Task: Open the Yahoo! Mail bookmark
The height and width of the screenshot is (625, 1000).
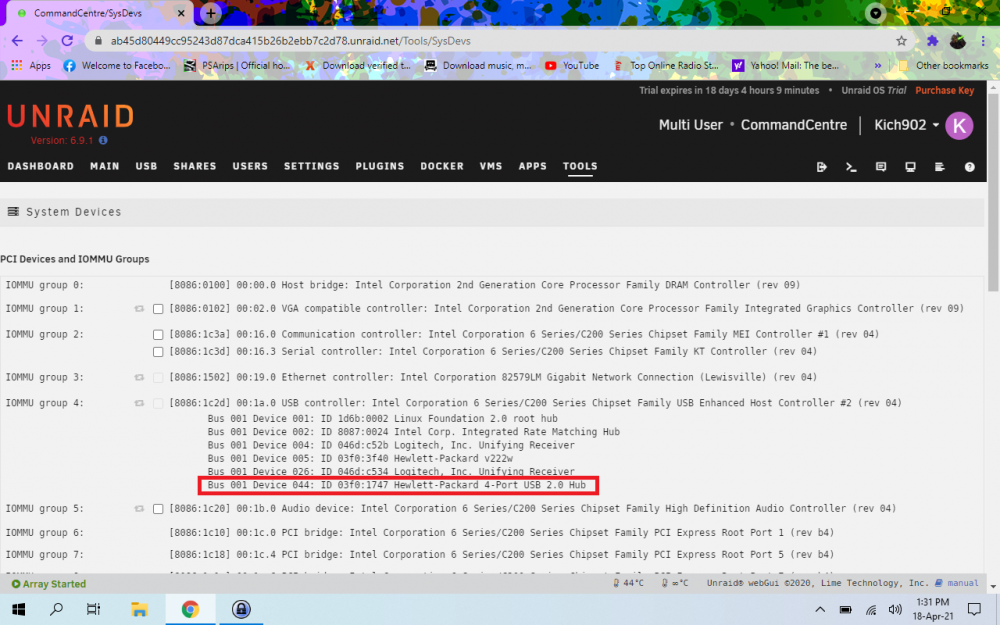Action: click(x=785, y=66)
